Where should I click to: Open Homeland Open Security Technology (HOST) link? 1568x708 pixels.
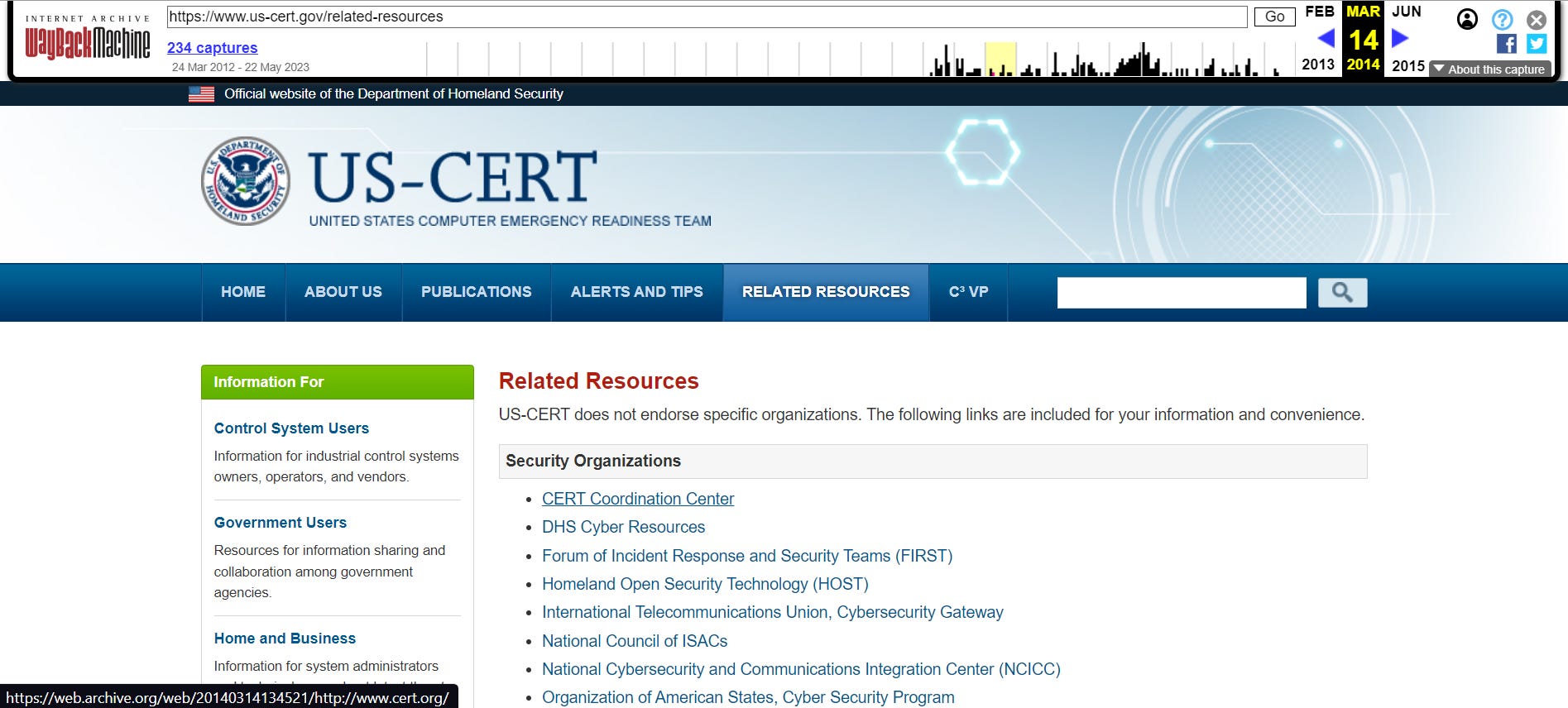pos(705,584)
